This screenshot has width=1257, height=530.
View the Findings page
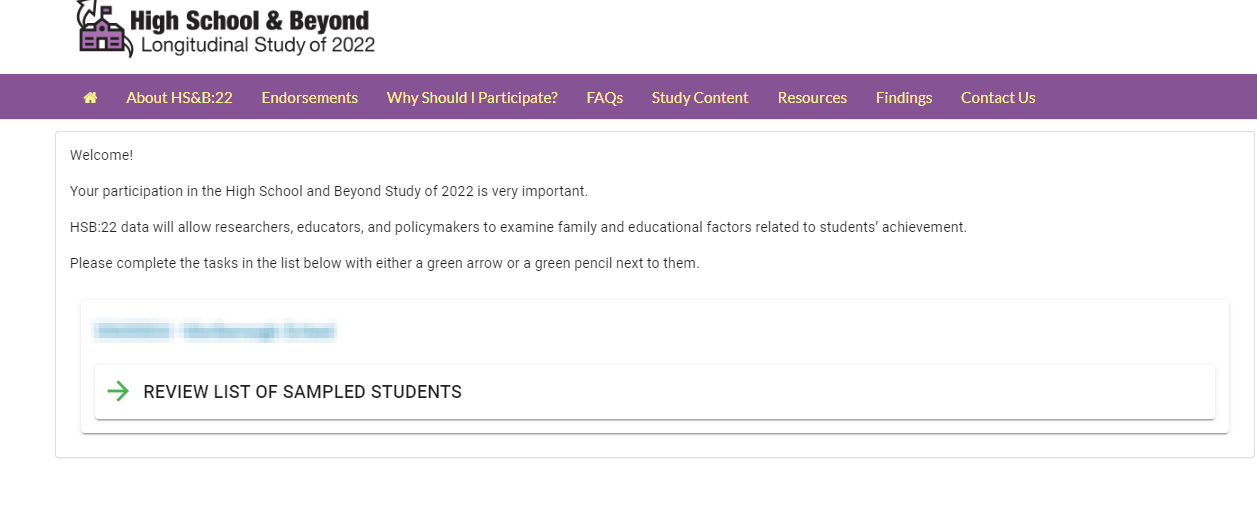(904, 97)
